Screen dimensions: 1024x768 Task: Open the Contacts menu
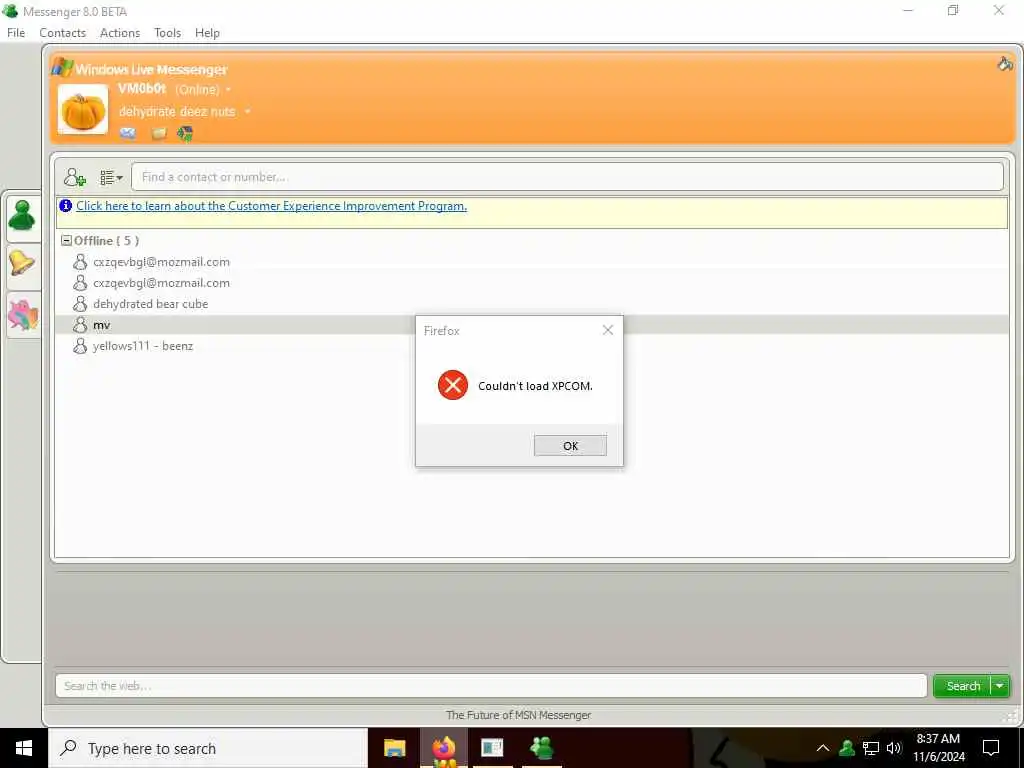click(63, 33)
